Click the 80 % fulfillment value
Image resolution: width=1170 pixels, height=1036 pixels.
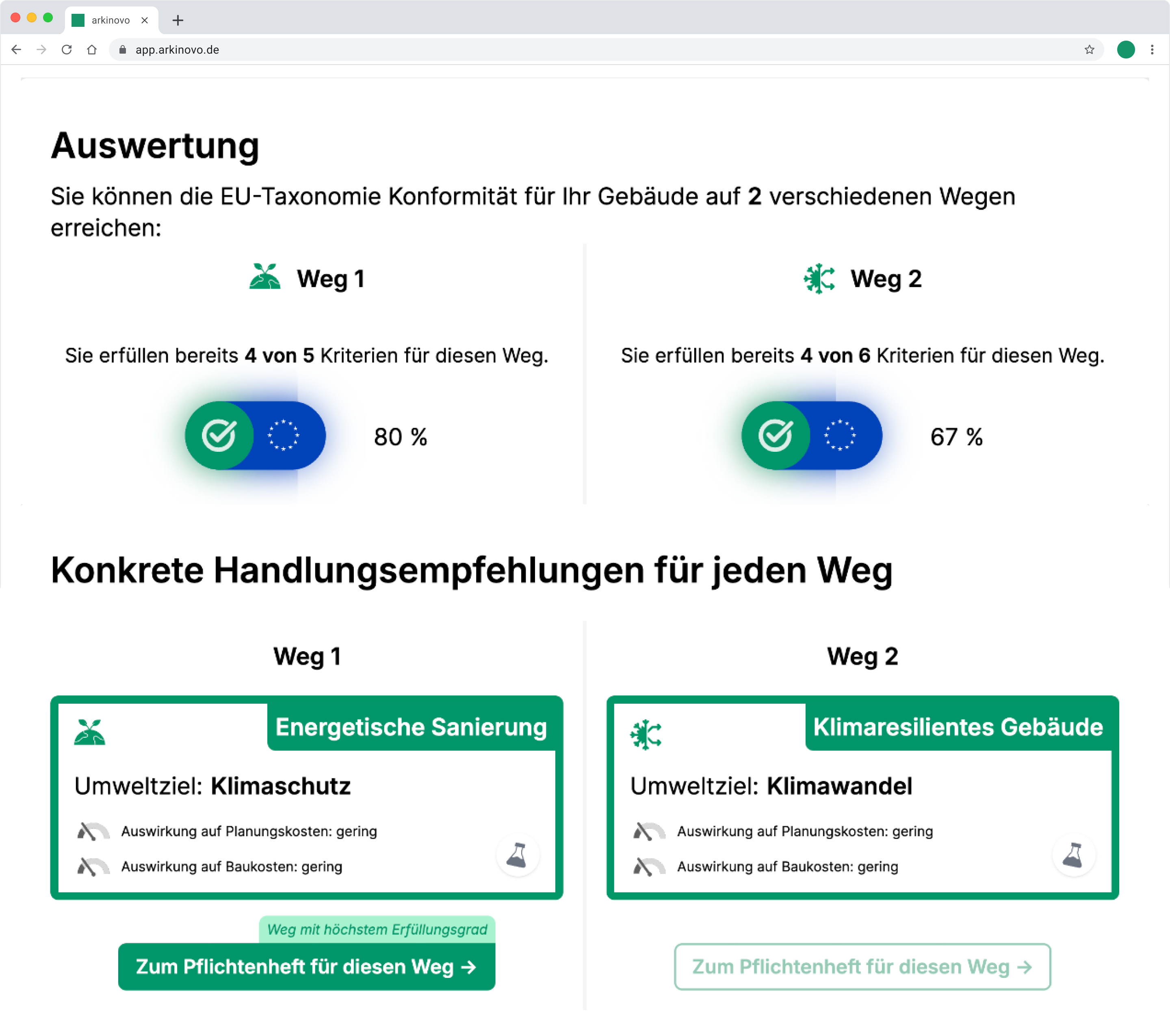point(401,437)
